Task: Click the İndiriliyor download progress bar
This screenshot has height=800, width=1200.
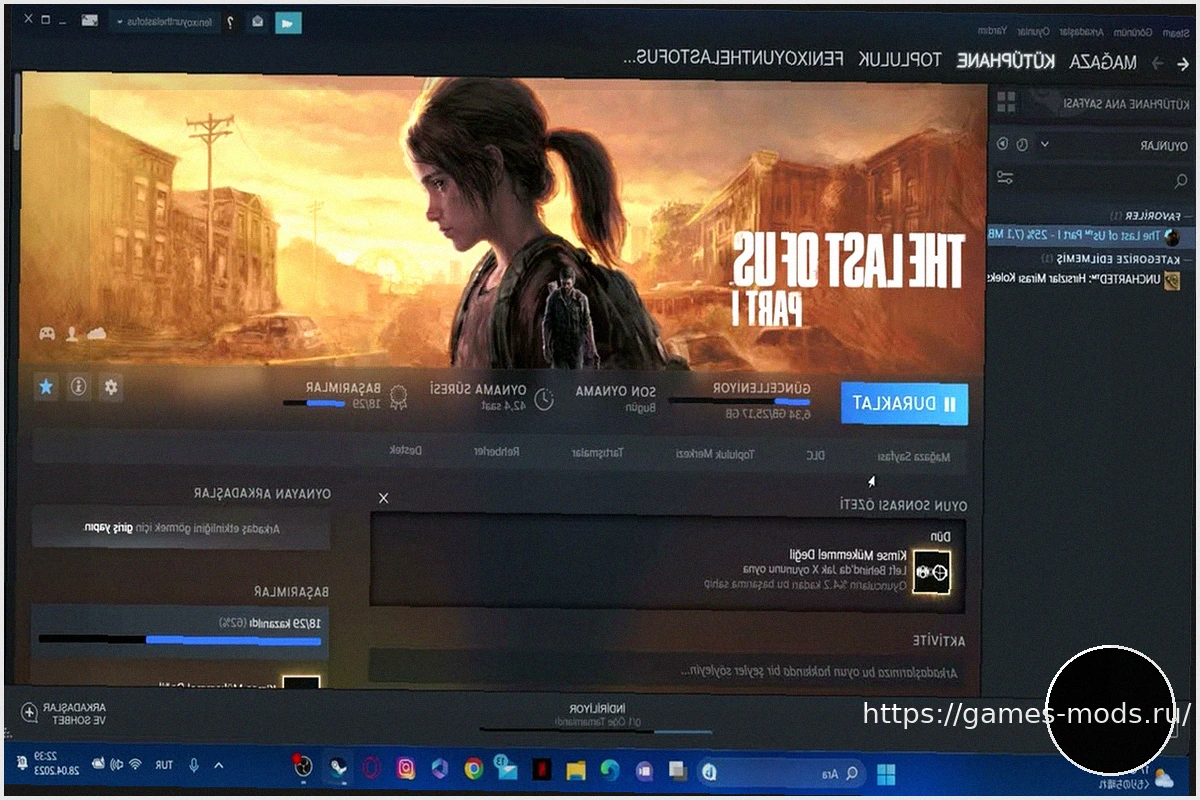Action: point(598,729)
